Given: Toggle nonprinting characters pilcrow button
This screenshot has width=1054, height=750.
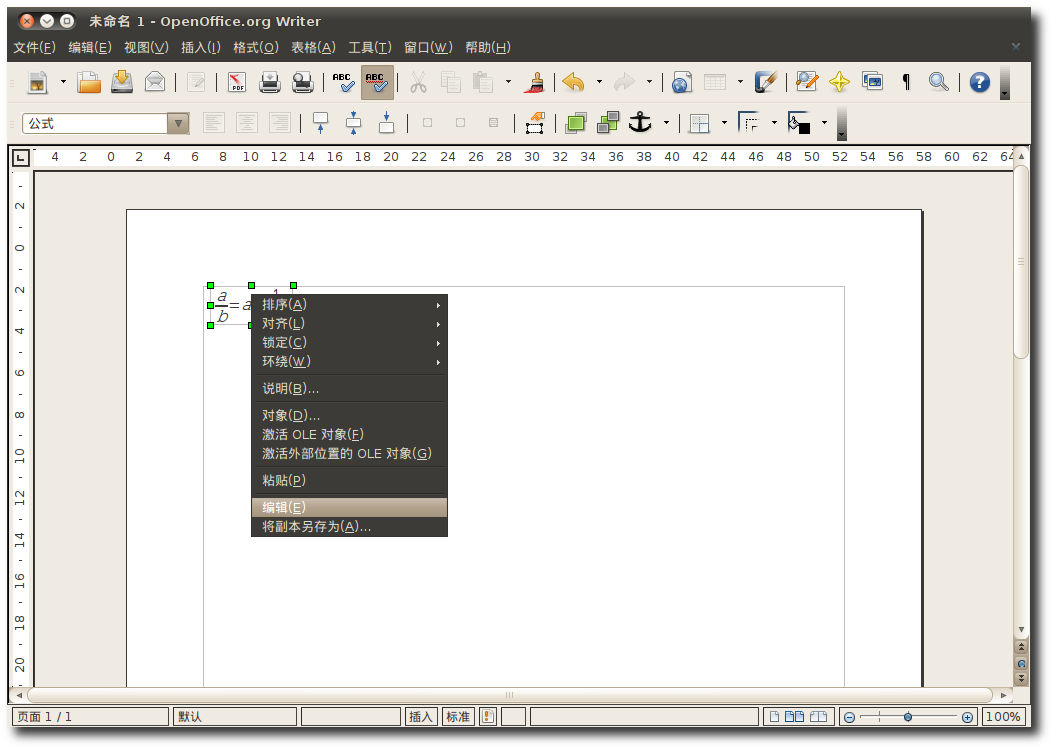Looking at the screenshot, I should (x=906, y=82).
